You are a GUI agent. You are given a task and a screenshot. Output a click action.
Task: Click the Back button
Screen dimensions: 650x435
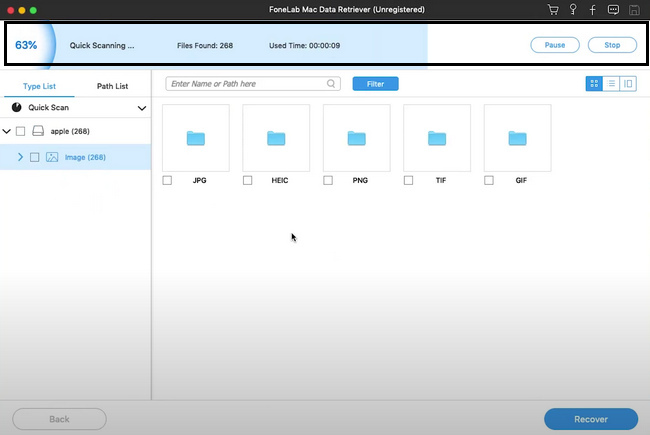click(59, 419)
